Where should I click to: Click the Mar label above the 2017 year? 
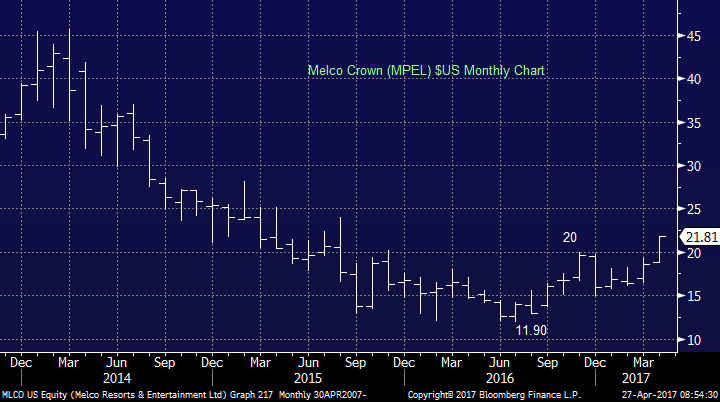pyautogui.click(x=643, y=363)
